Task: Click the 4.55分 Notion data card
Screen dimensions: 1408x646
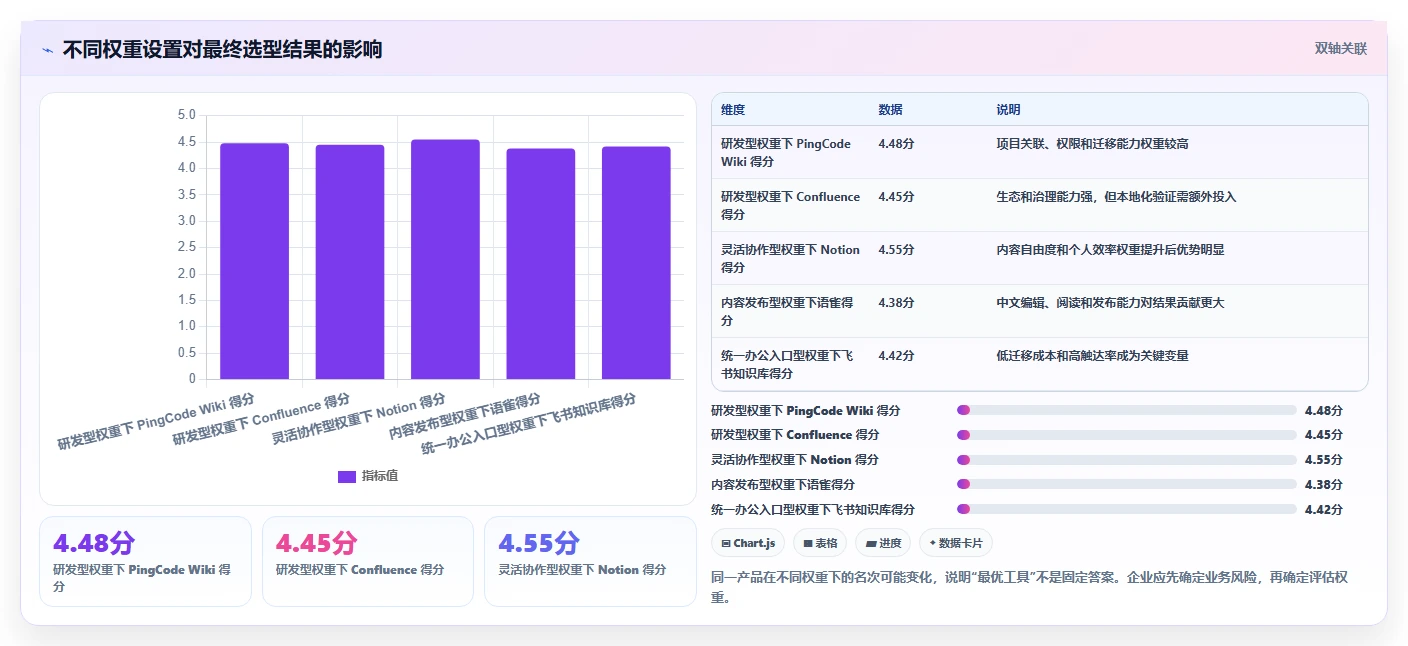Action: [590, 561]
